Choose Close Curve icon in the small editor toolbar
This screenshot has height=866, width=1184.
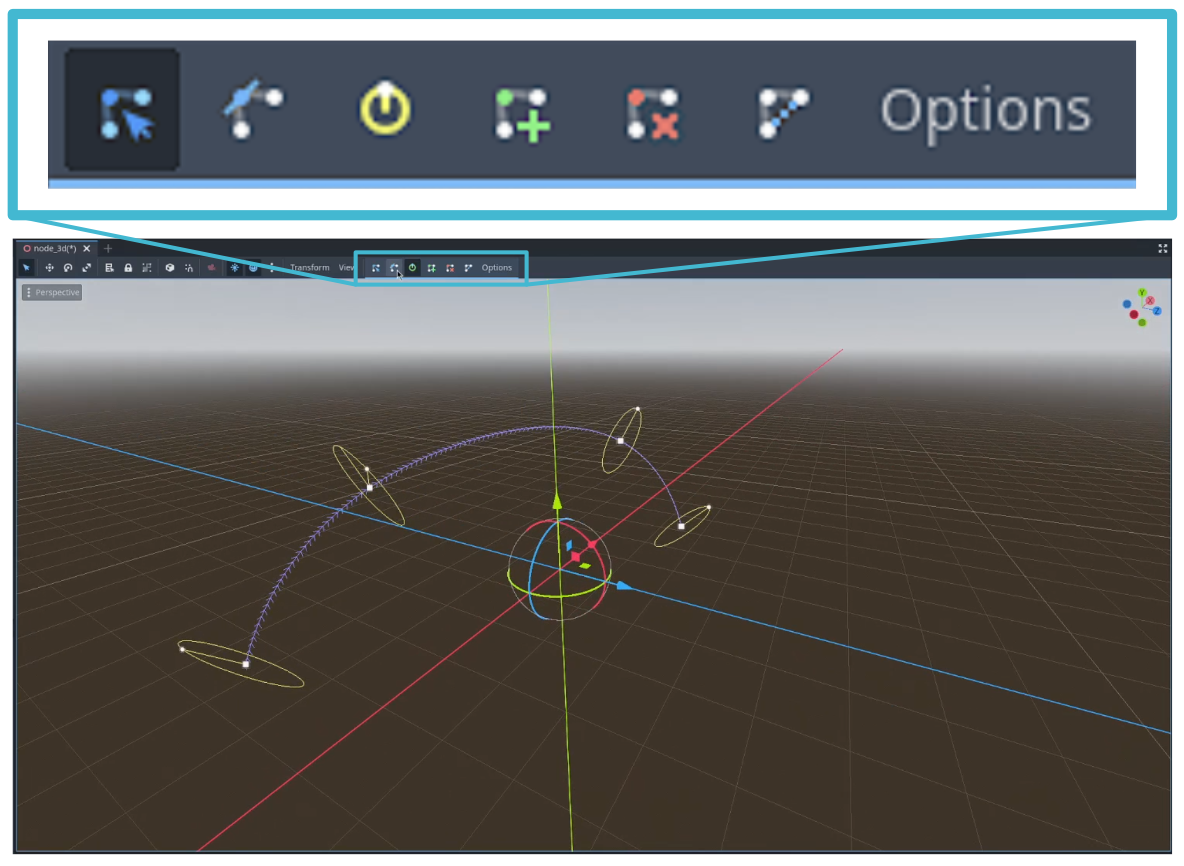pyautogui.click(x=468, y=267)
